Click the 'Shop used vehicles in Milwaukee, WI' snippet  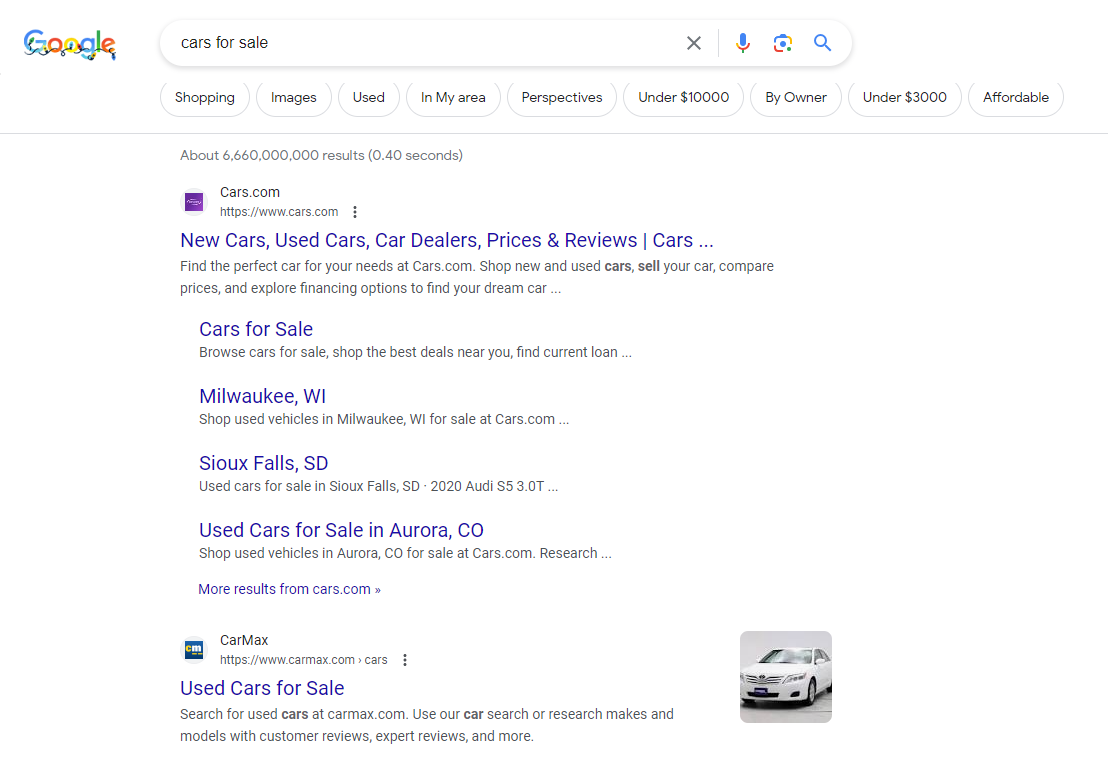(384, 420)
